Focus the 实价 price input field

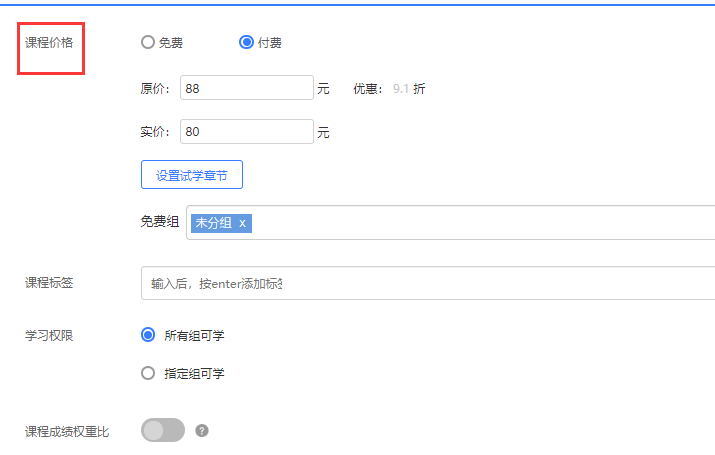coord(247,132)
